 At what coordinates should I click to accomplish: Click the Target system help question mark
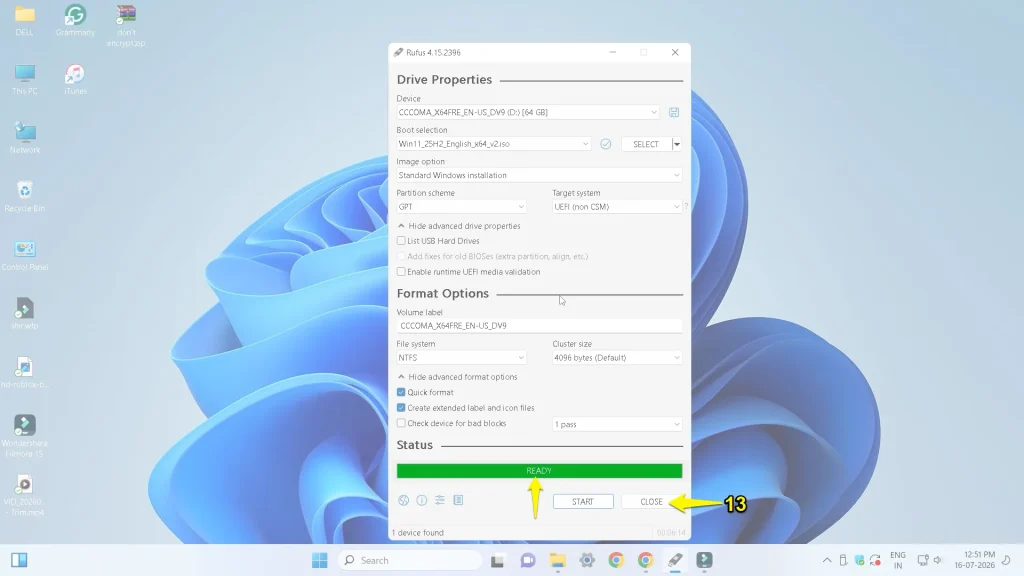686,206
